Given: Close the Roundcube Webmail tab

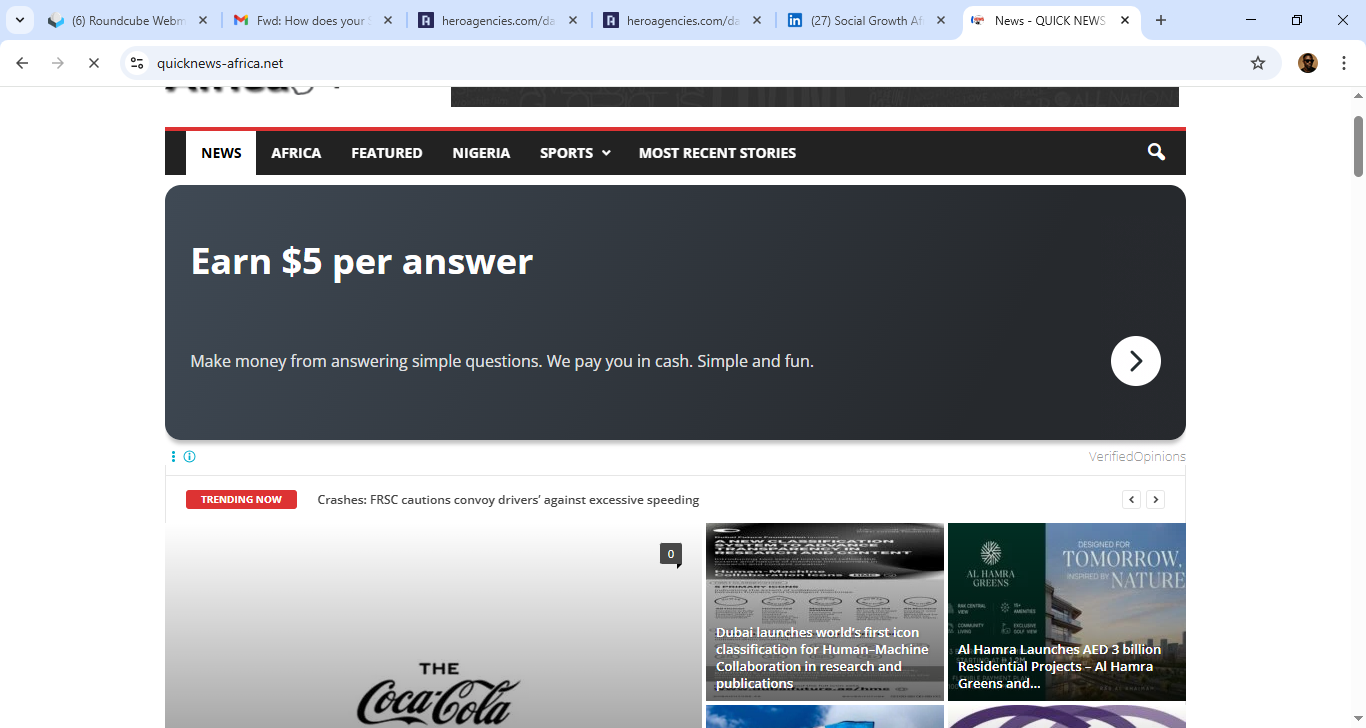Looking at the screenshot, I should coord(202,20).
